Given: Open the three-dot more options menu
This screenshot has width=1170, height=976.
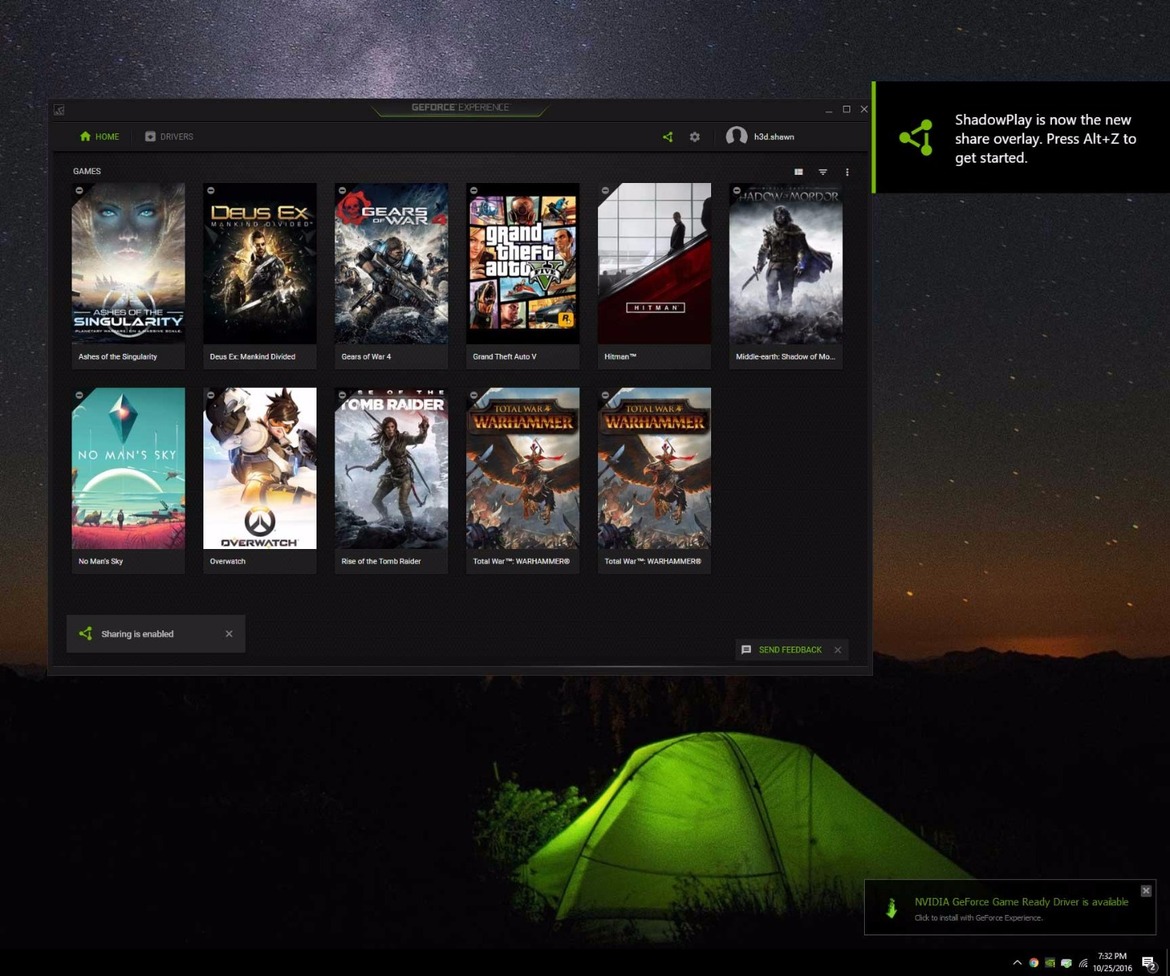Looking at the screenshot, I should coord(847,172).
